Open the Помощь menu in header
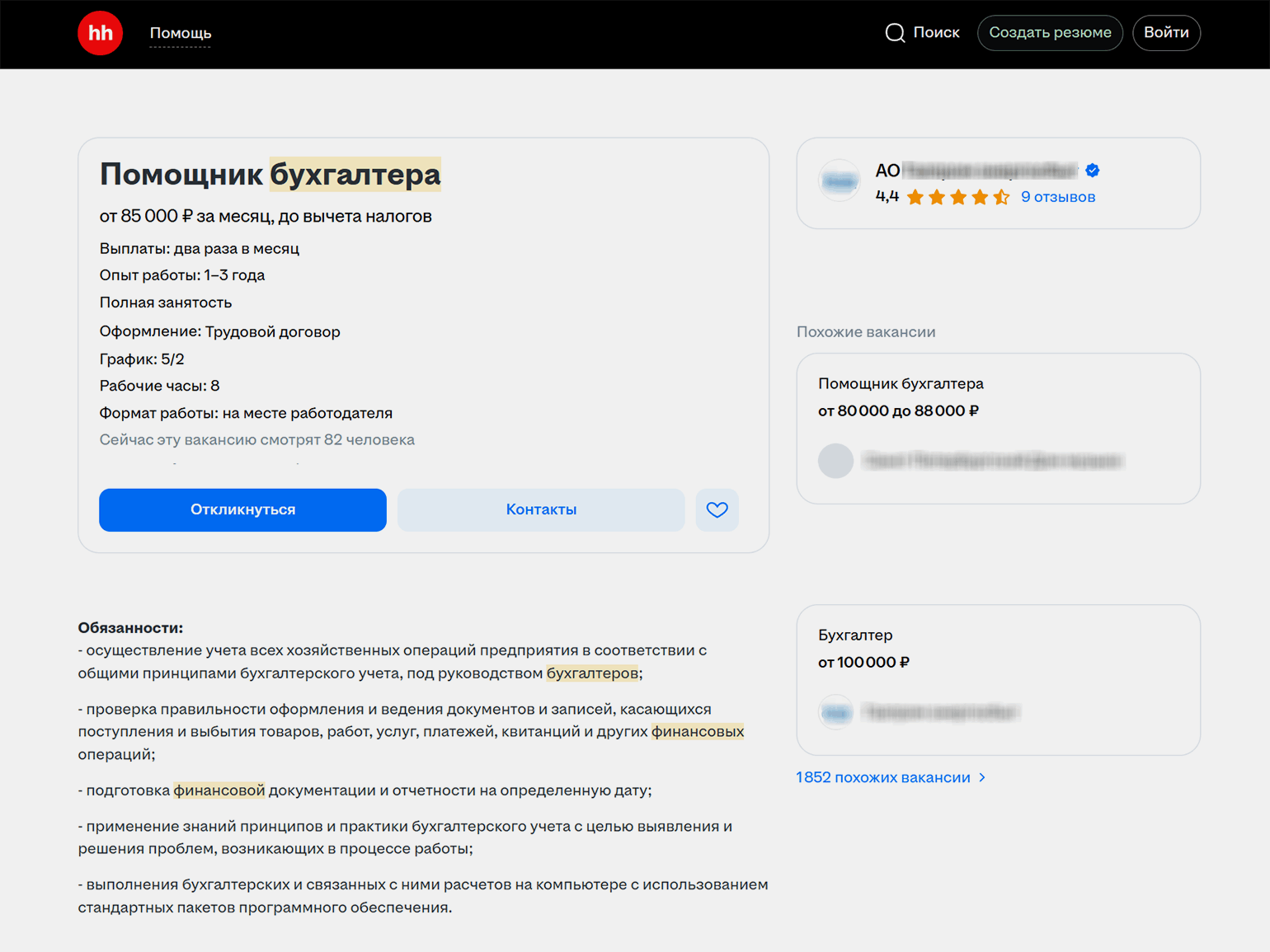 tap(181, 33)
